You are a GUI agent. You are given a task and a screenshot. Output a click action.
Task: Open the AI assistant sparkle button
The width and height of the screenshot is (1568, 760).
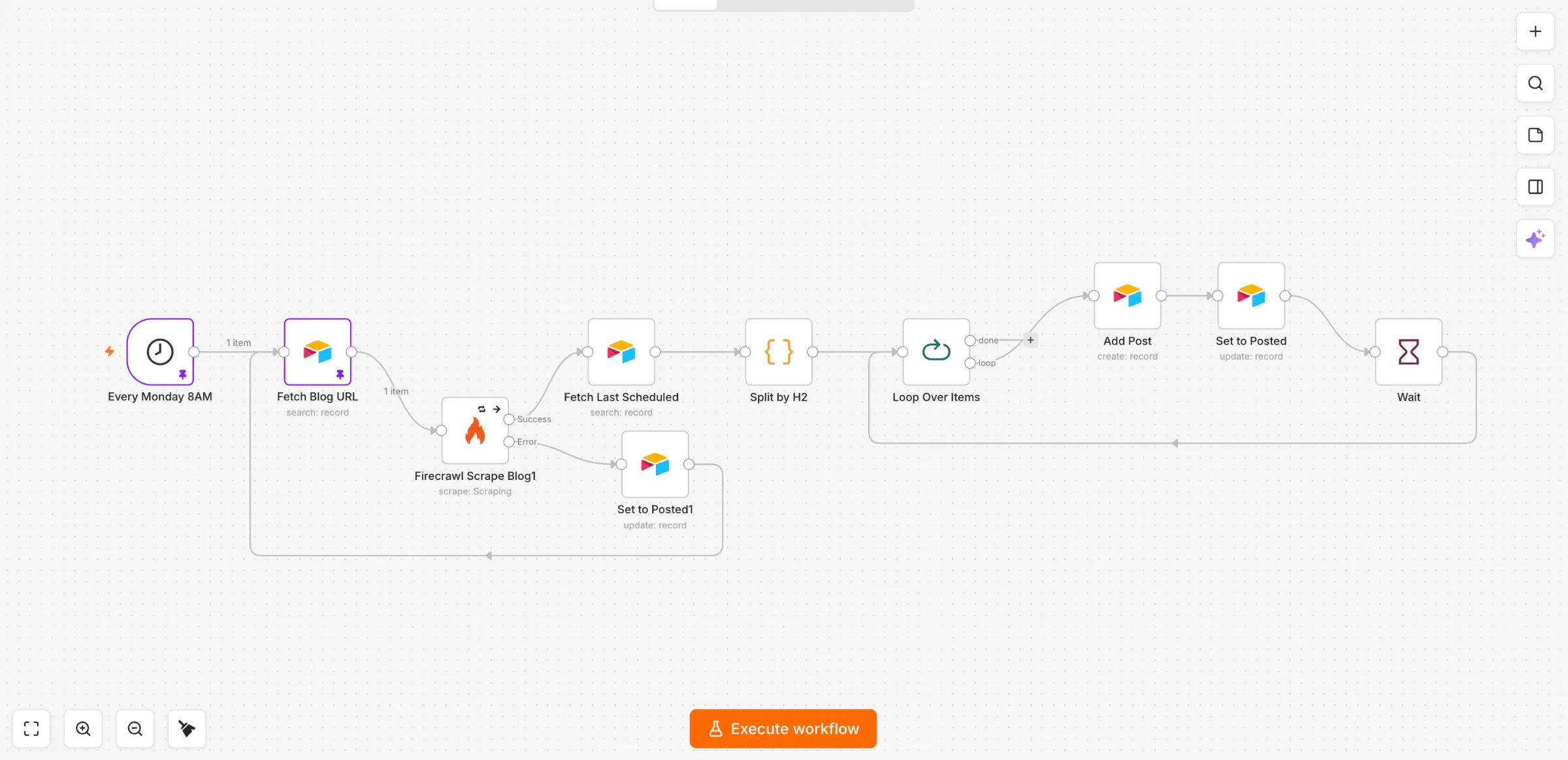1535,239
